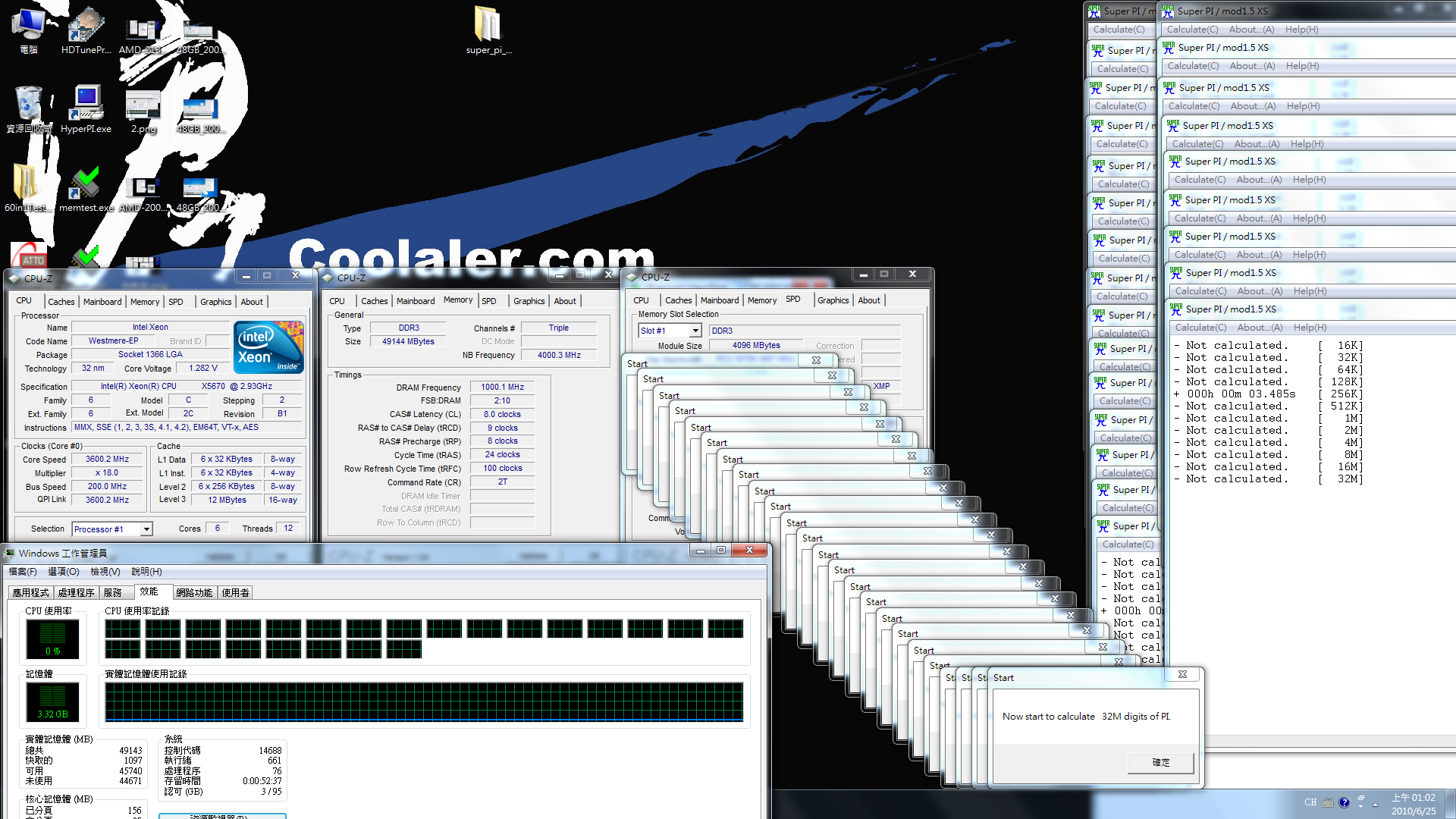Click the CAS# Latency value 8.0 clocks
The width and height of the screenshot is (1456, 819).
(x=502, y=414)
